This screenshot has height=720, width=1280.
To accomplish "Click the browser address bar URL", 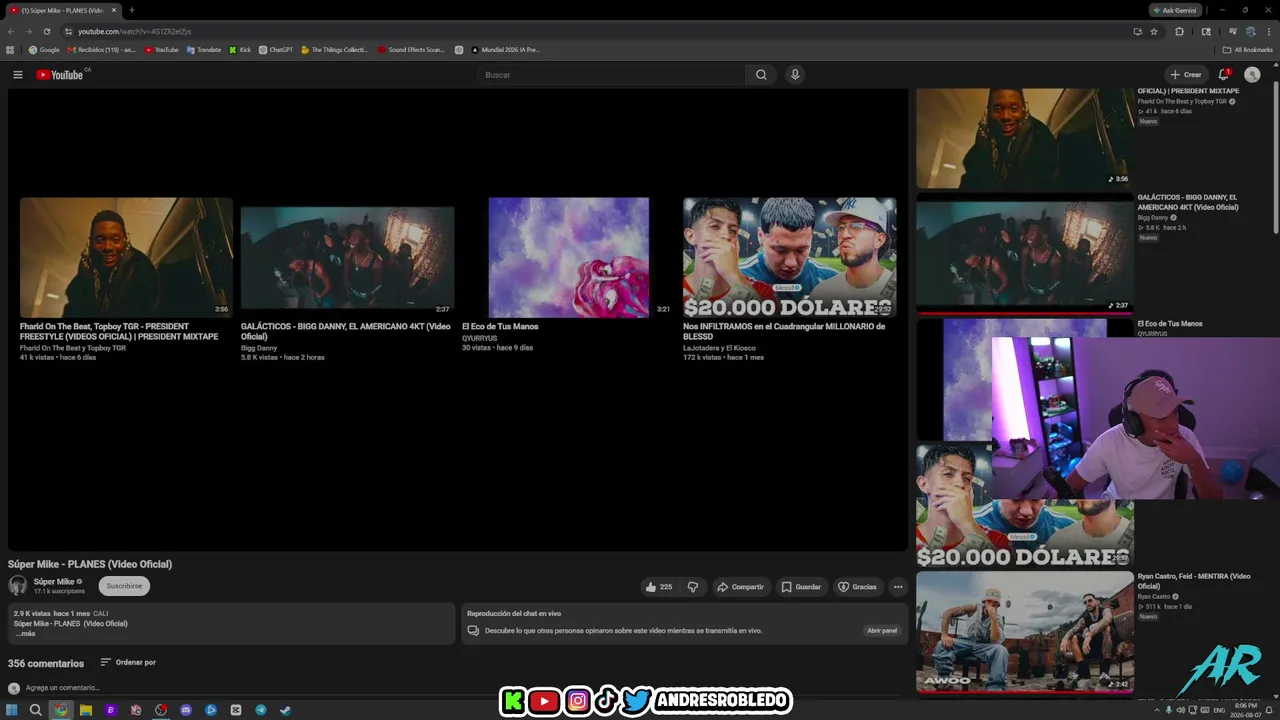I will click(x=135, y=31).
